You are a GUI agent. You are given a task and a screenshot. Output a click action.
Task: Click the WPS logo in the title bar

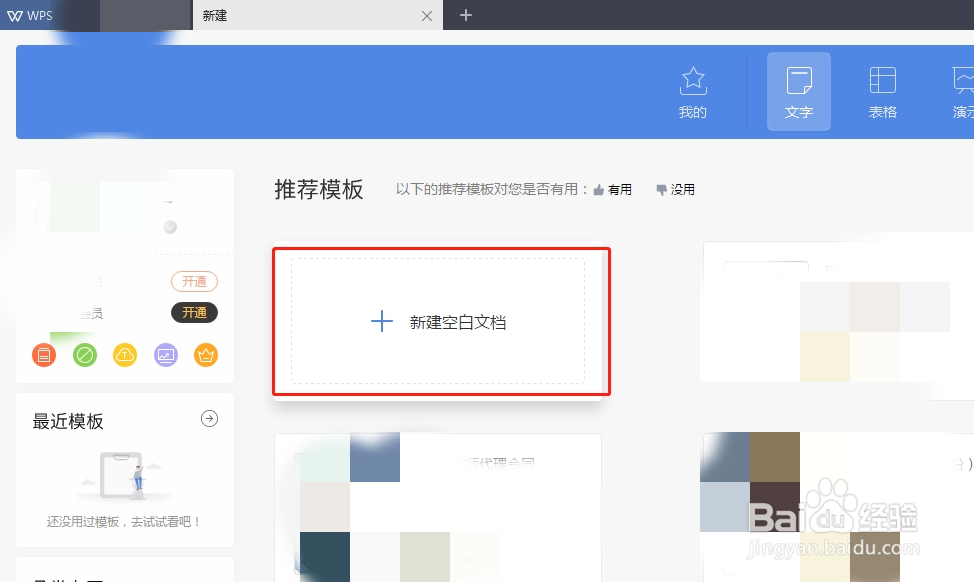[30, 15]
